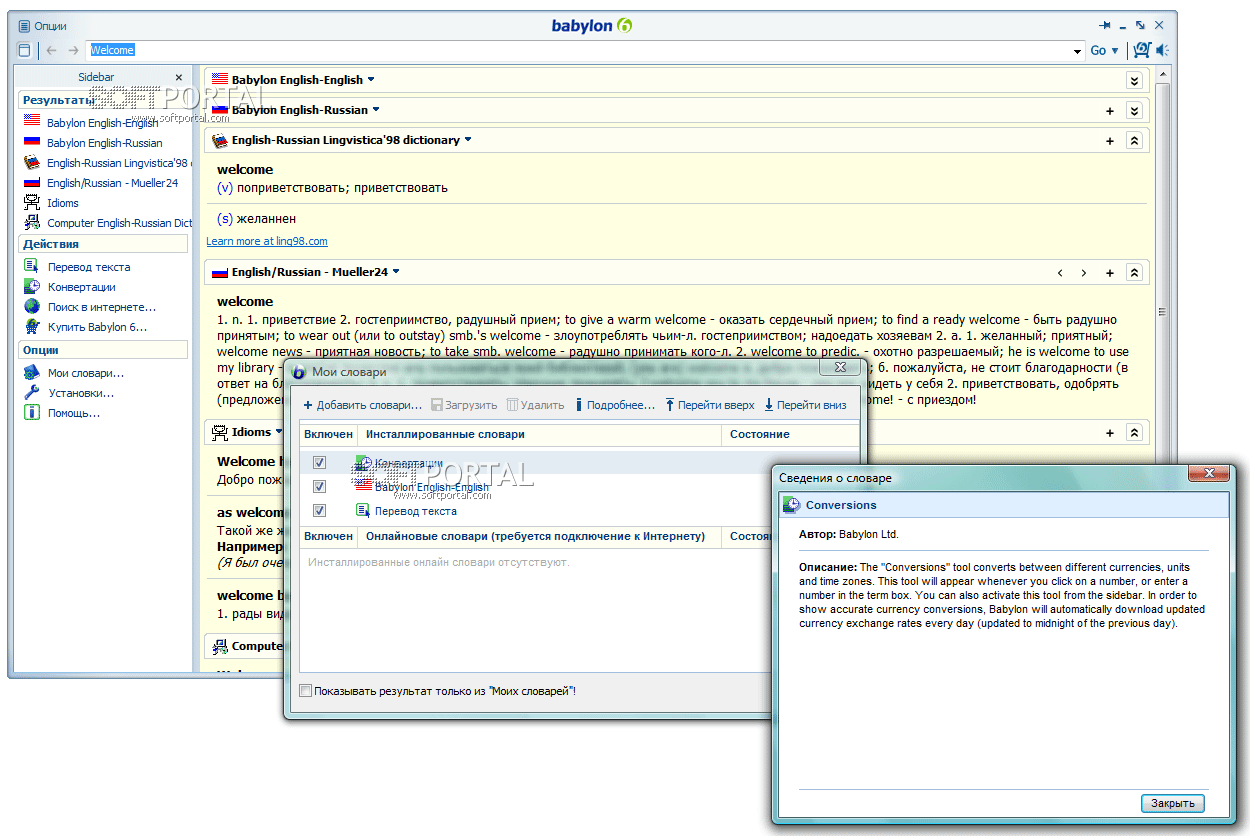Open search history dropdown in term box
1250x836 pixels.
pyautogui.click(x=1078, y=51)
